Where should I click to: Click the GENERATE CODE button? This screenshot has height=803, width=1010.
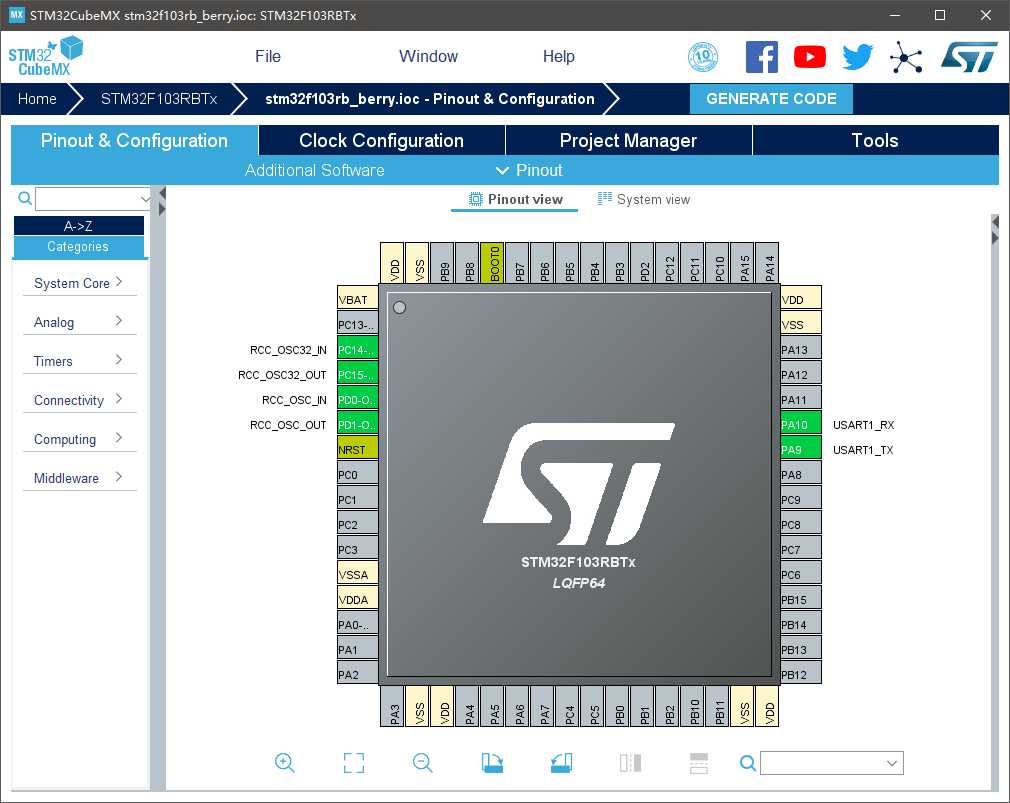coord(771,99)
